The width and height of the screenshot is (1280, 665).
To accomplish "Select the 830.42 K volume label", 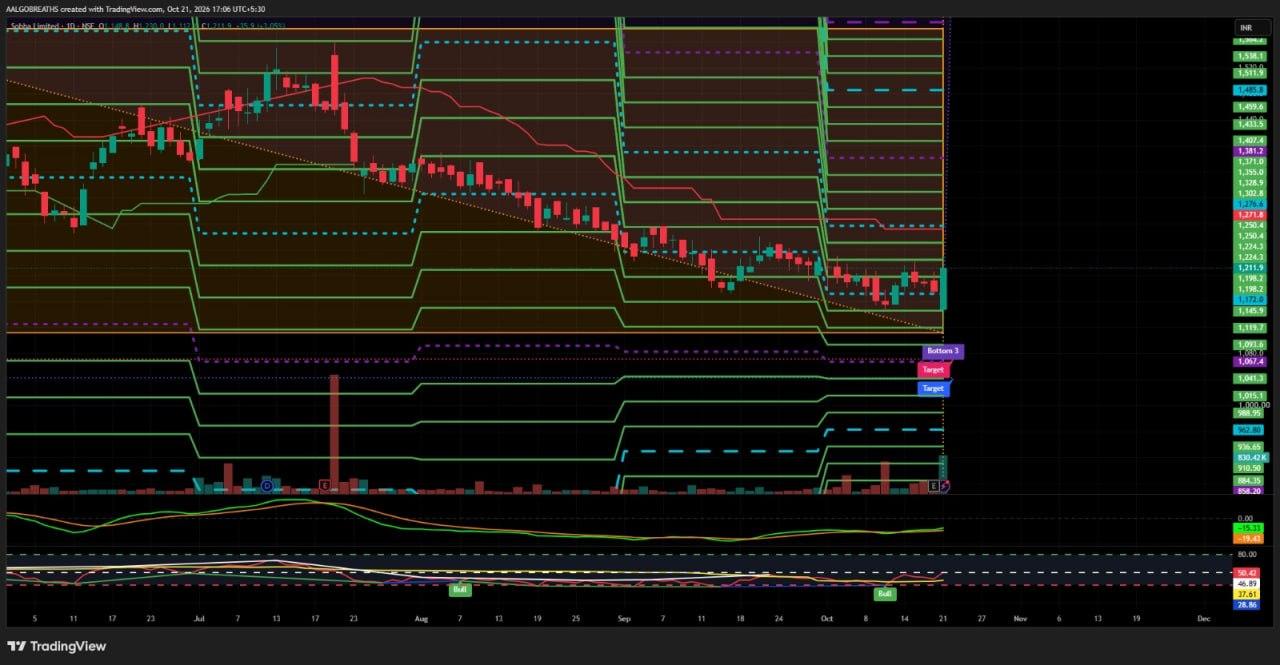I will click(1250, 457).
